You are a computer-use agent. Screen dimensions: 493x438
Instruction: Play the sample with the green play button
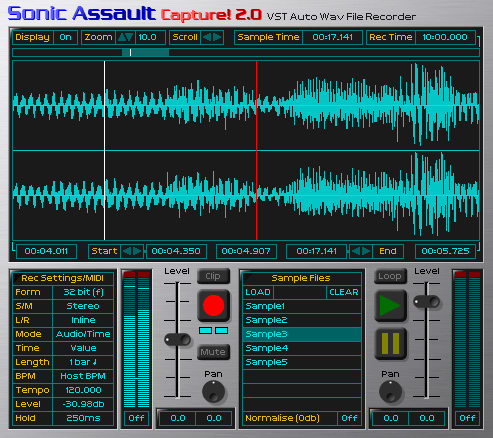[390, 305]
